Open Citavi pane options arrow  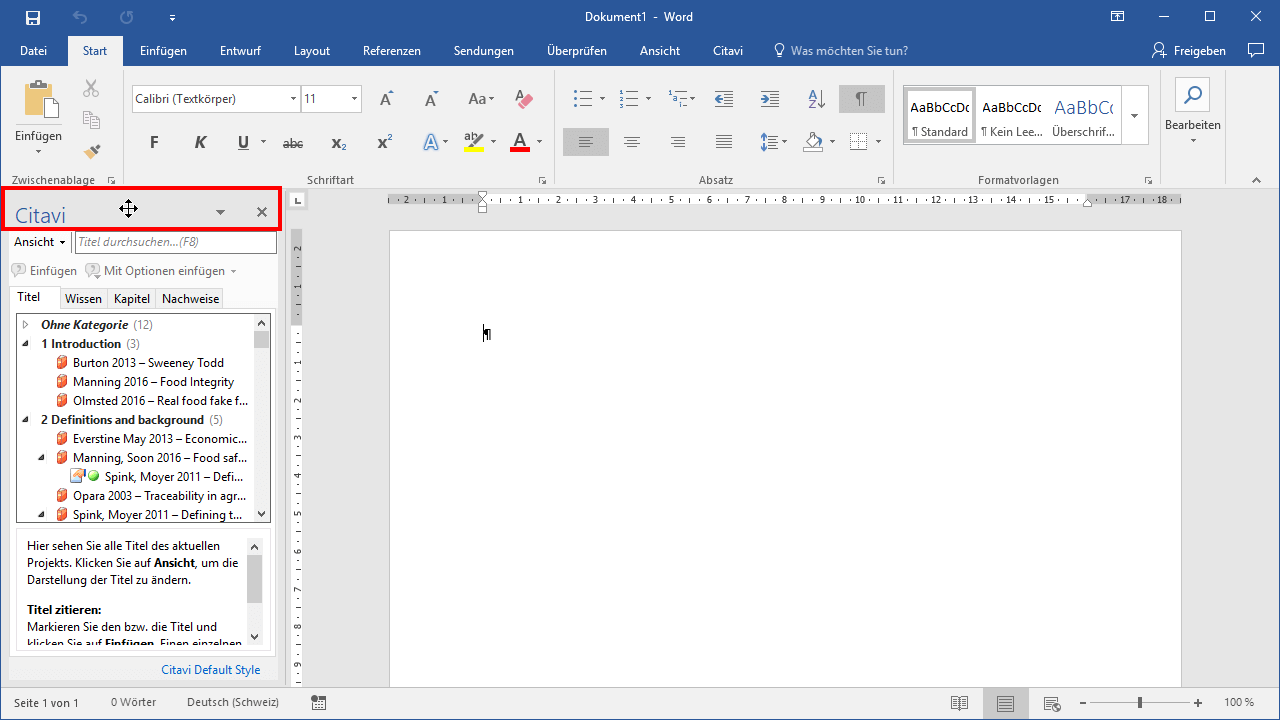220,212
